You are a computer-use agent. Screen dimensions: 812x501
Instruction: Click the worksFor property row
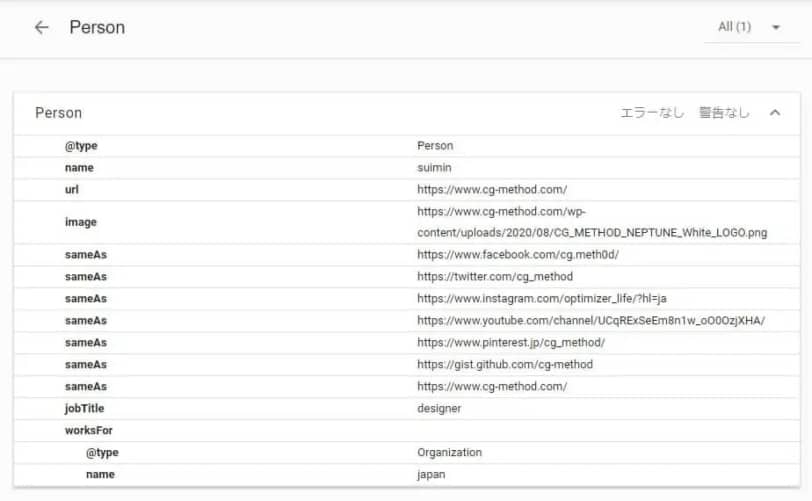tap(407, 431)
